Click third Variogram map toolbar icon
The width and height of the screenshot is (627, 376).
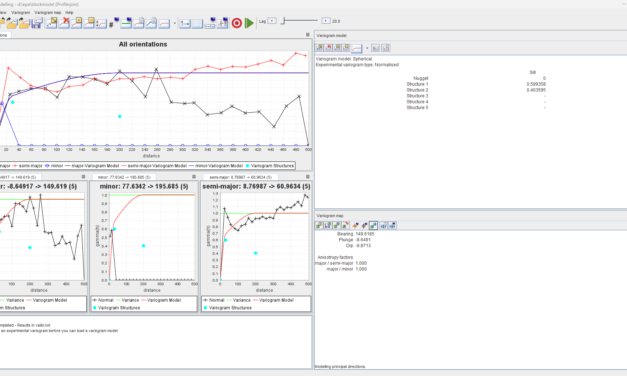(337, 226)
